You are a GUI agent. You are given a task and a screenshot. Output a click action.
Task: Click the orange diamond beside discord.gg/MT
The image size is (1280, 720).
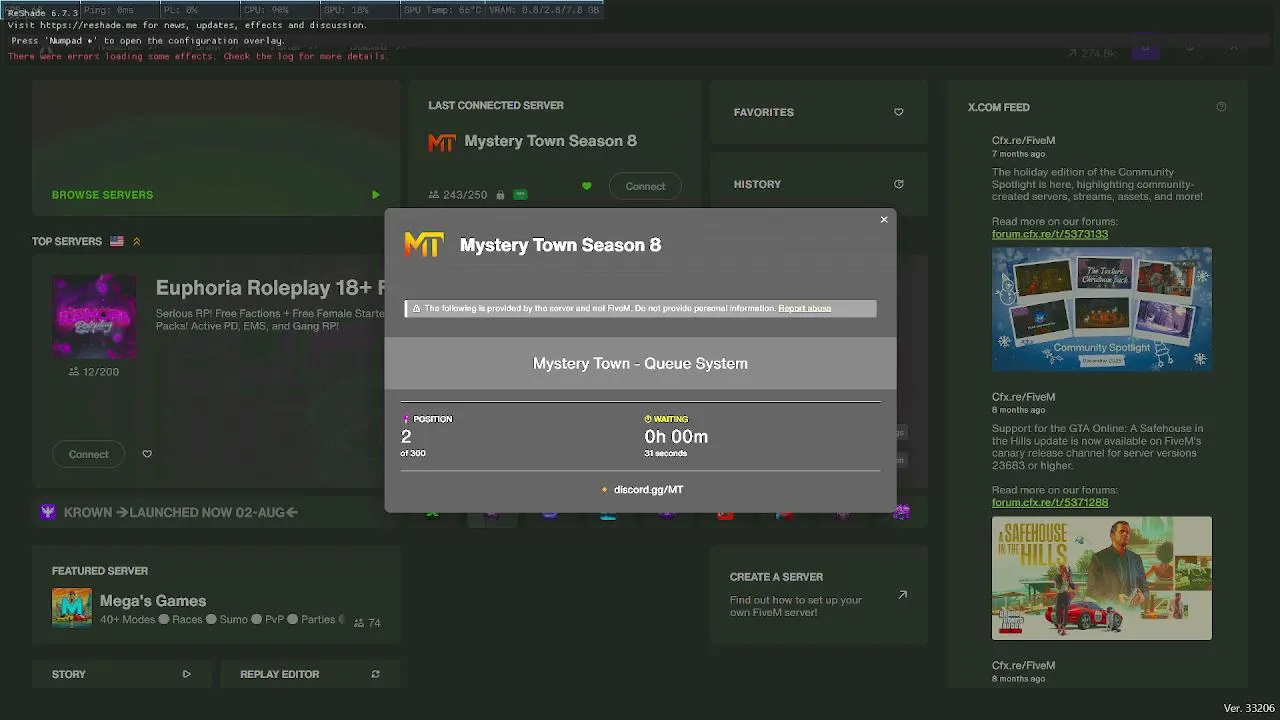pos(605,490)
